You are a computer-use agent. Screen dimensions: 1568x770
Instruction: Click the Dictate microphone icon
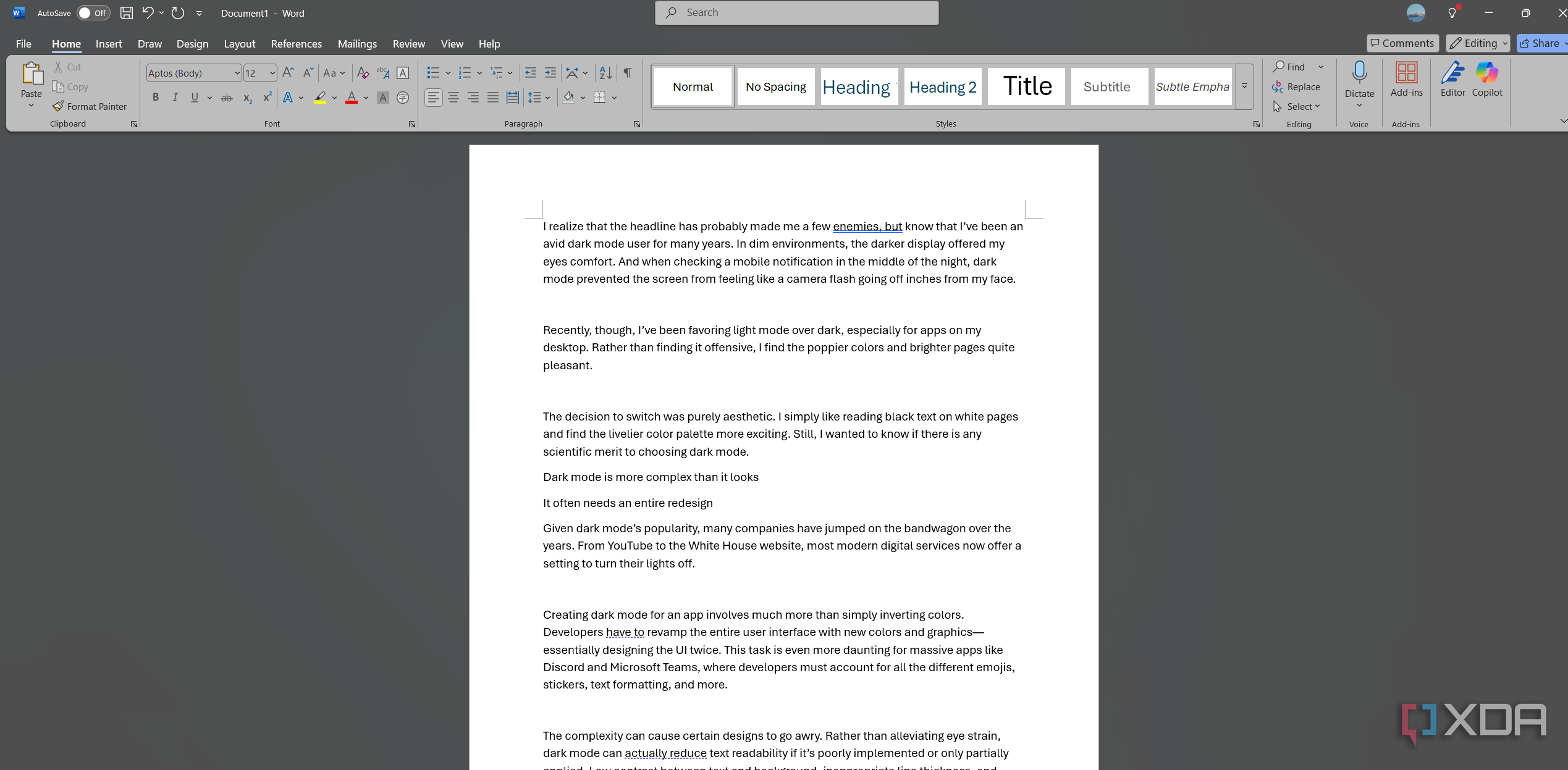[1359, 72]
